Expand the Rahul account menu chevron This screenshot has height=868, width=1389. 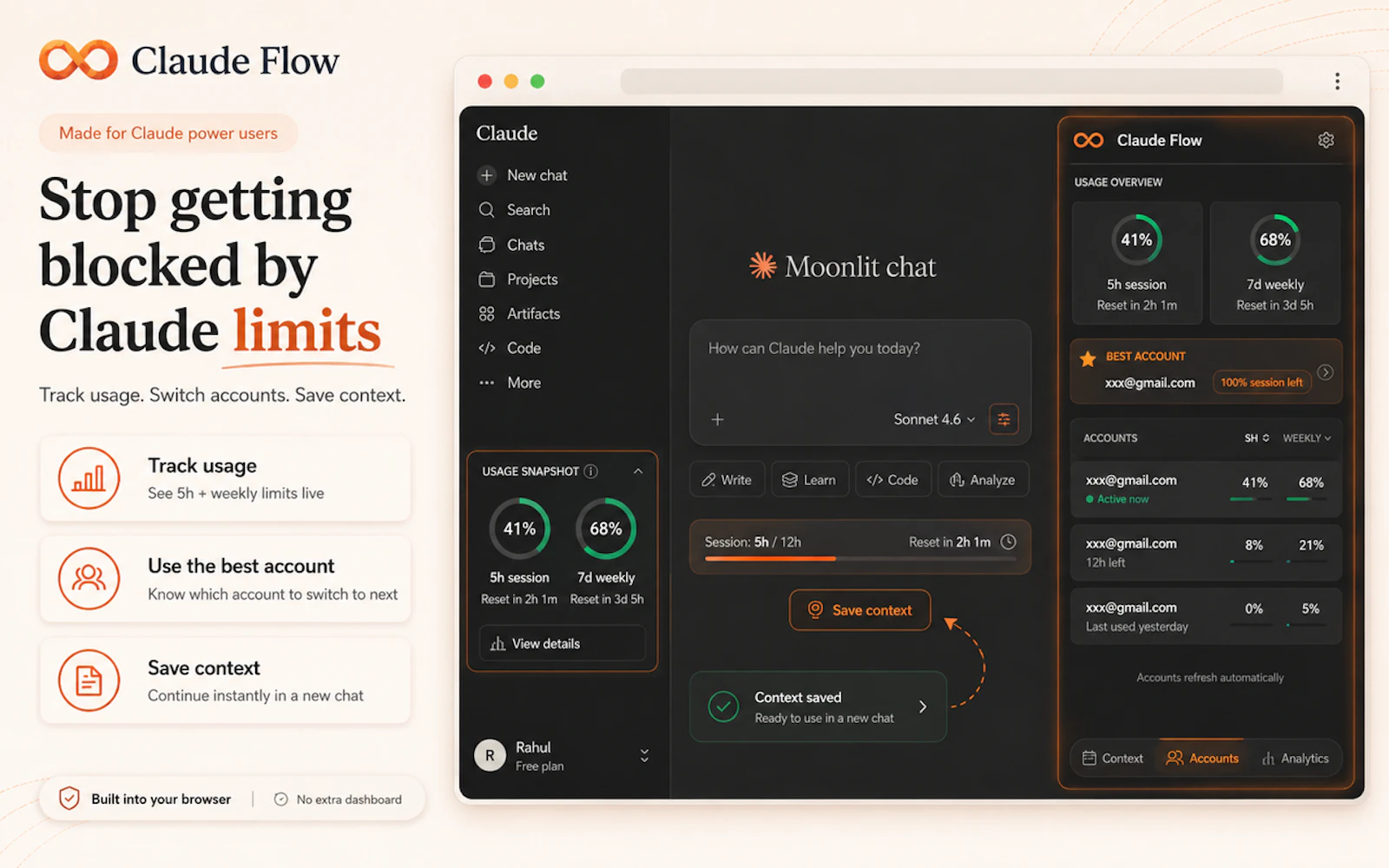point(644,755)
